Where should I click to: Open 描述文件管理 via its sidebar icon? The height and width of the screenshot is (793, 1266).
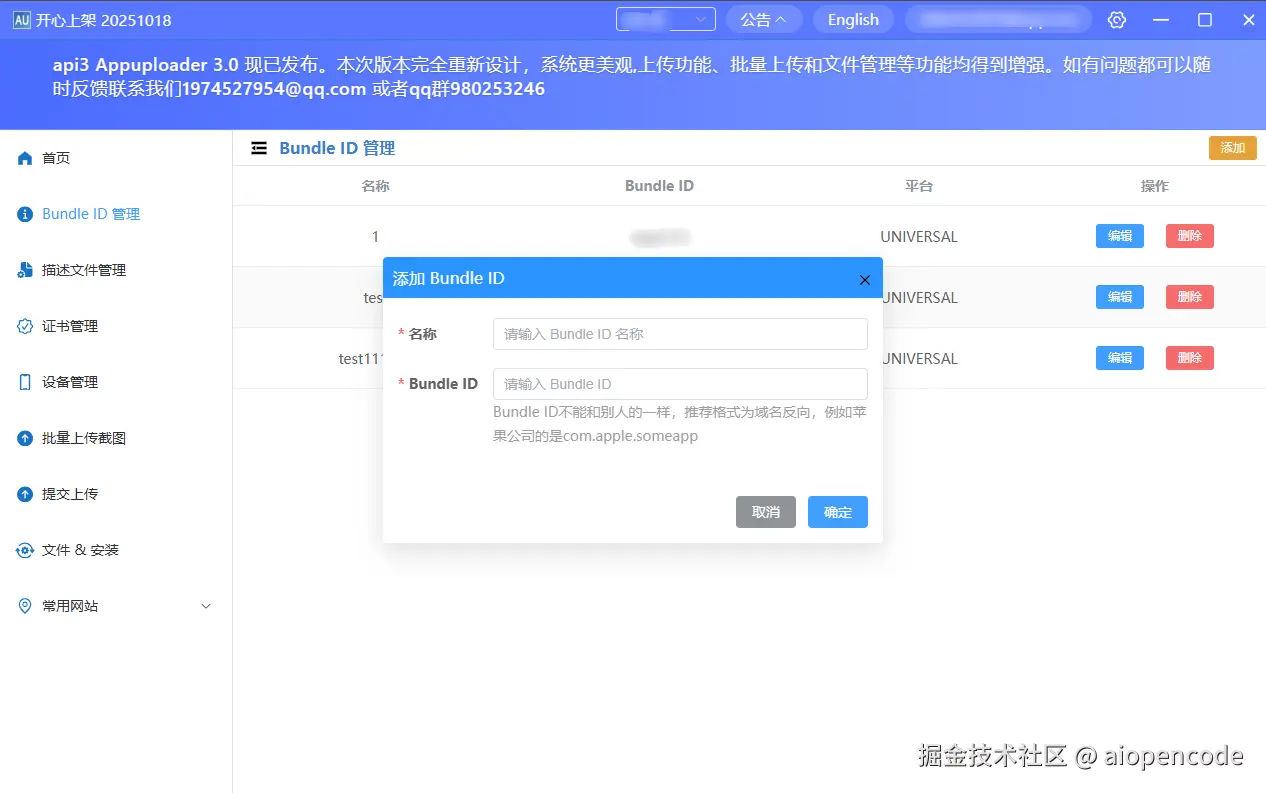(x=24, y=269)
